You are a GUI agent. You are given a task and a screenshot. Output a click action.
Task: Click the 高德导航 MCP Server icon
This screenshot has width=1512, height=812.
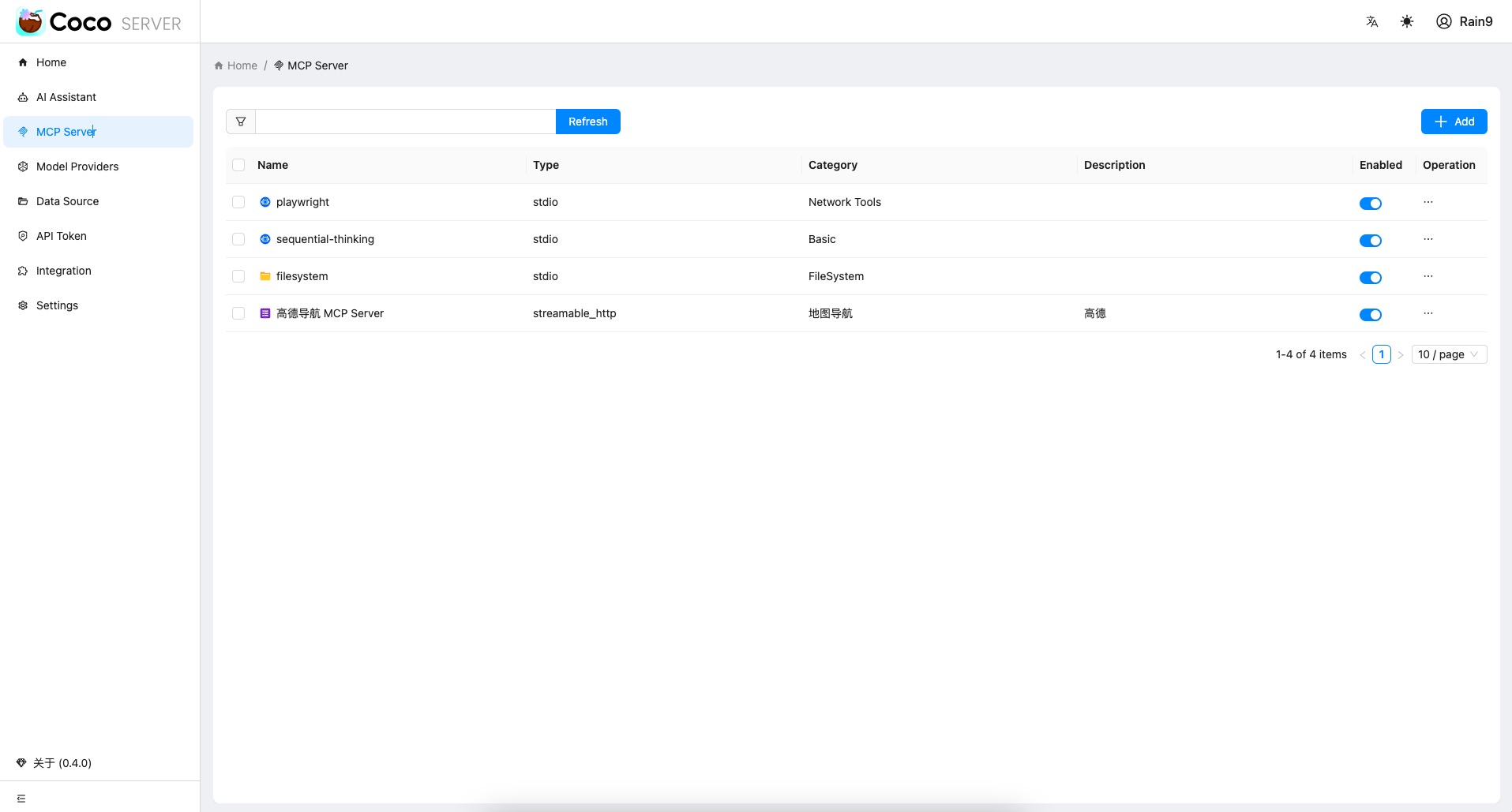(265, 313)
